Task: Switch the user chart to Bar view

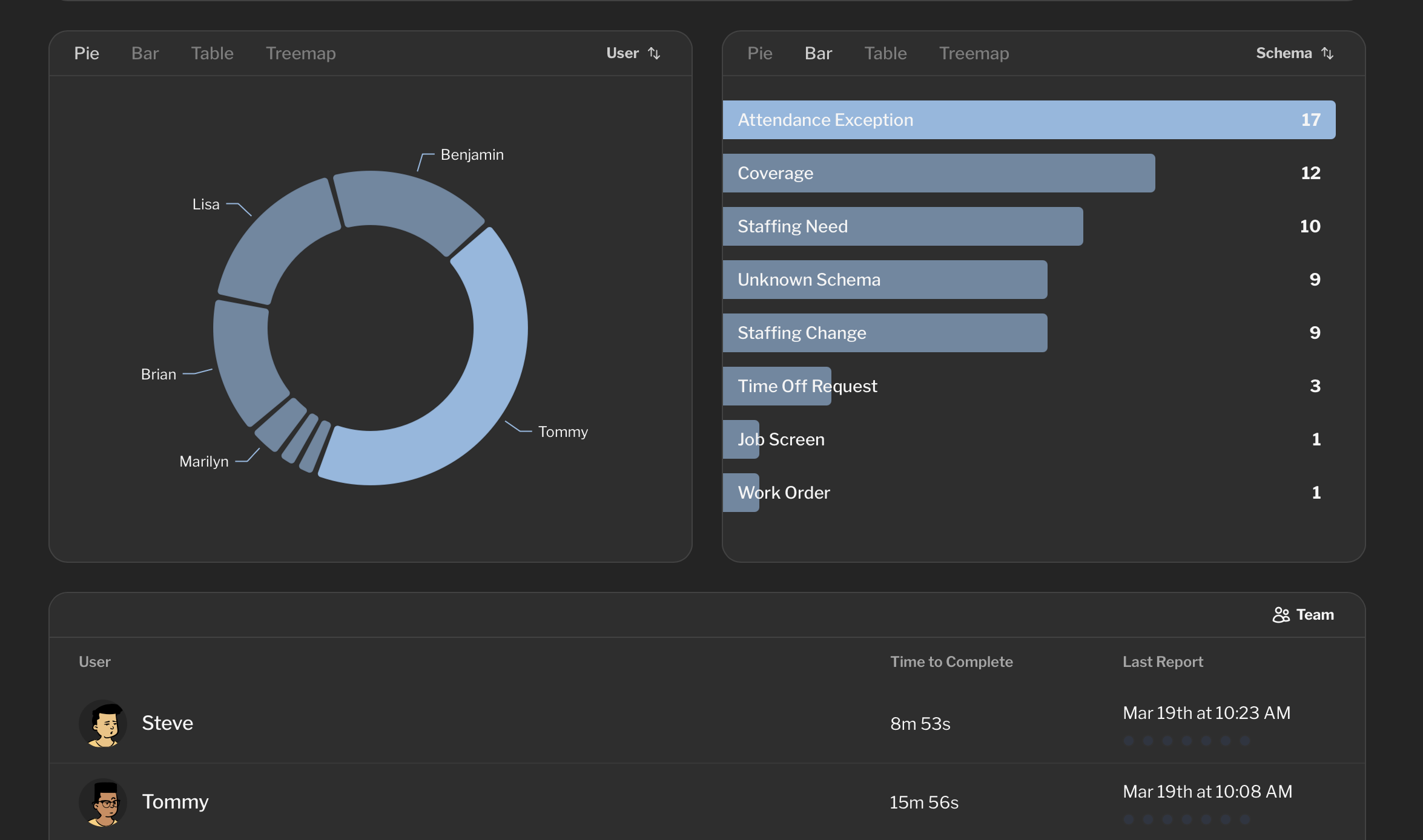Action: [145, 53]
